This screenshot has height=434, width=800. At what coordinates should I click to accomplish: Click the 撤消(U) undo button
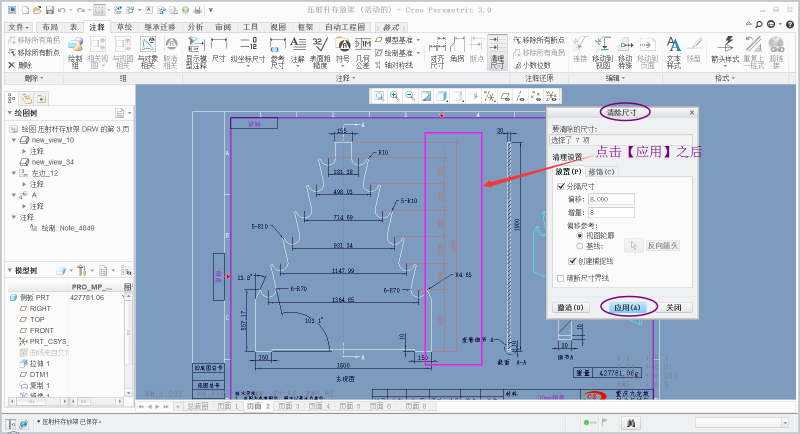pyautogui.click(x=570, y=308)
